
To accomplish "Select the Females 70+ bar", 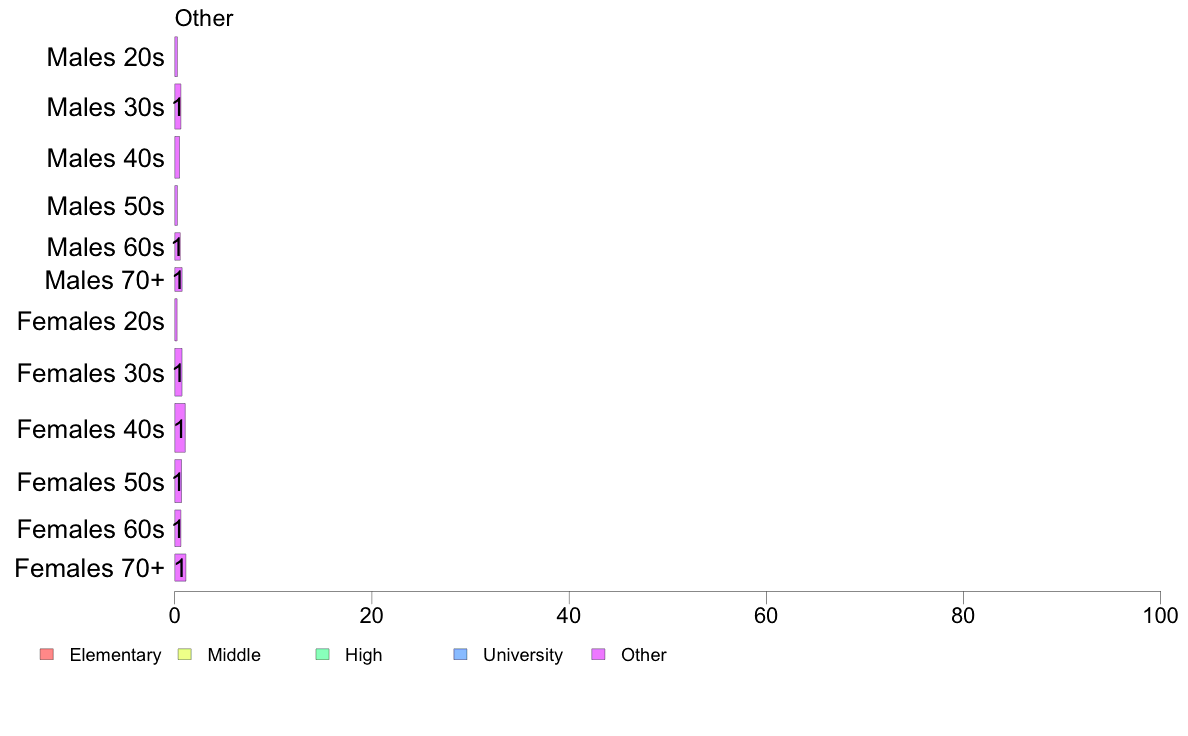I will click(180, 568).
